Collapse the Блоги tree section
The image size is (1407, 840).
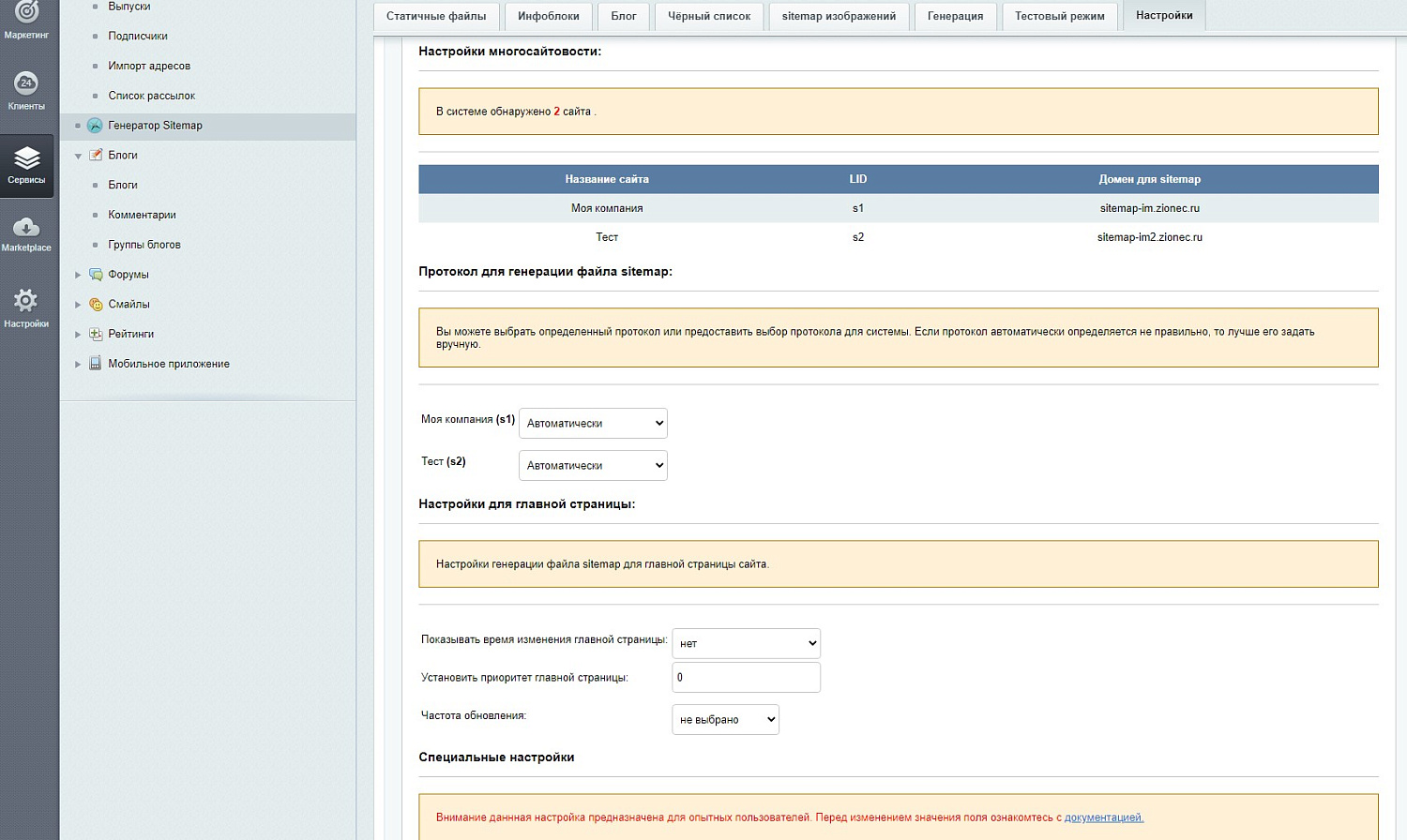pyautogui.click(x=79, y=155)
